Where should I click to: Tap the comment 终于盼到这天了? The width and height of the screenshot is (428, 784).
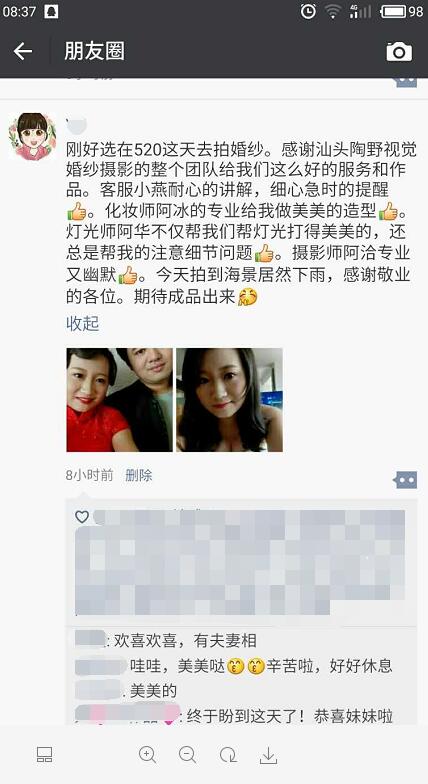[290, 716]
